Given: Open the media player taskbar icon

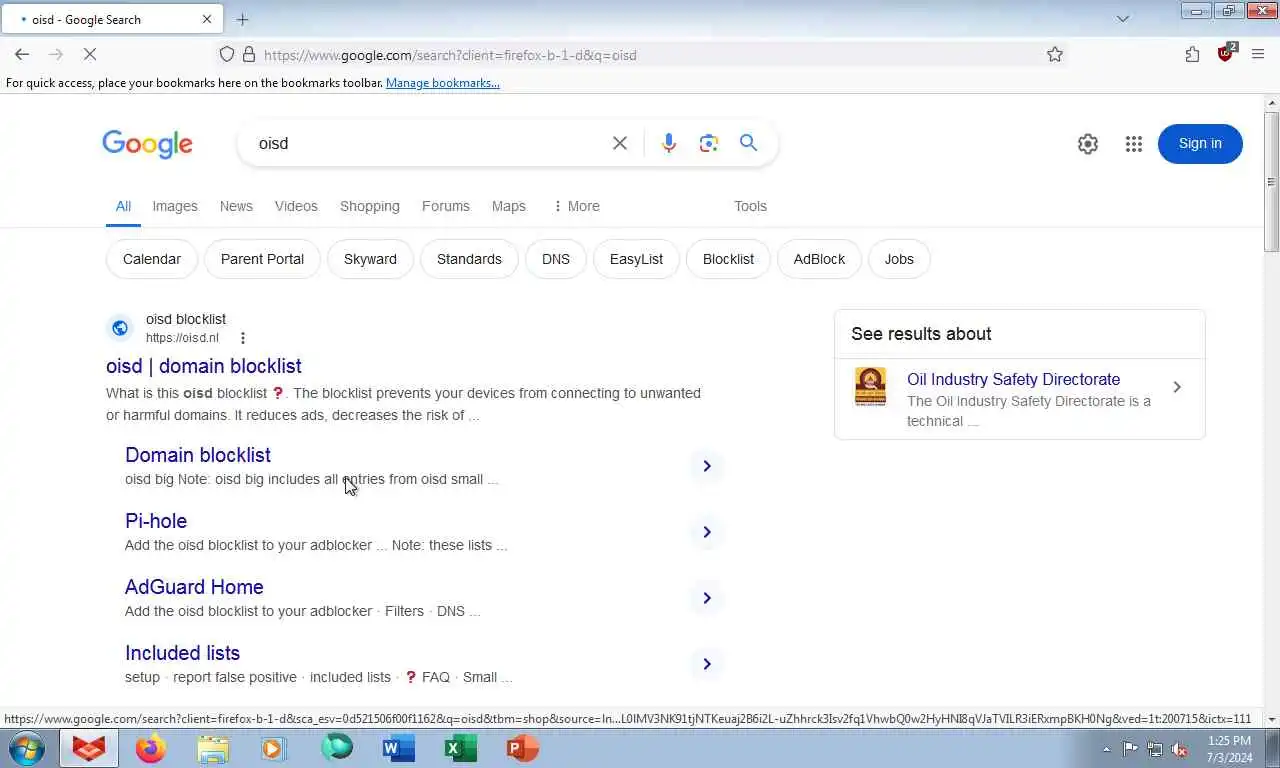Looking at the screenshot, I should pos(274,748).
